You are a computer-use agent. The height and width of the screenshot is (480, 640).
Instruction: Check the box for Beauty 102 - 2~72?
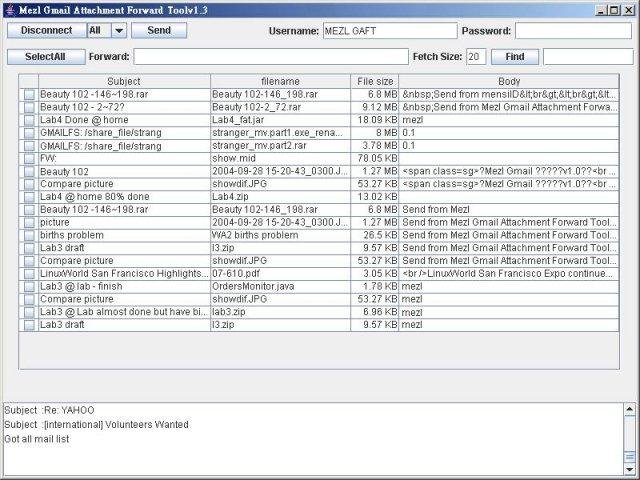click(x=29, y=107)
